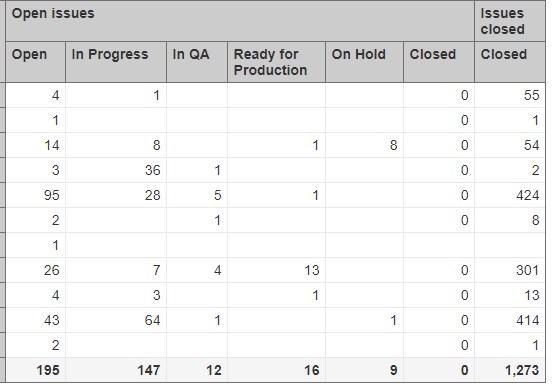Click the Closed column under Issues closed
The image size is (559, 388).
[x=510, y=62]
